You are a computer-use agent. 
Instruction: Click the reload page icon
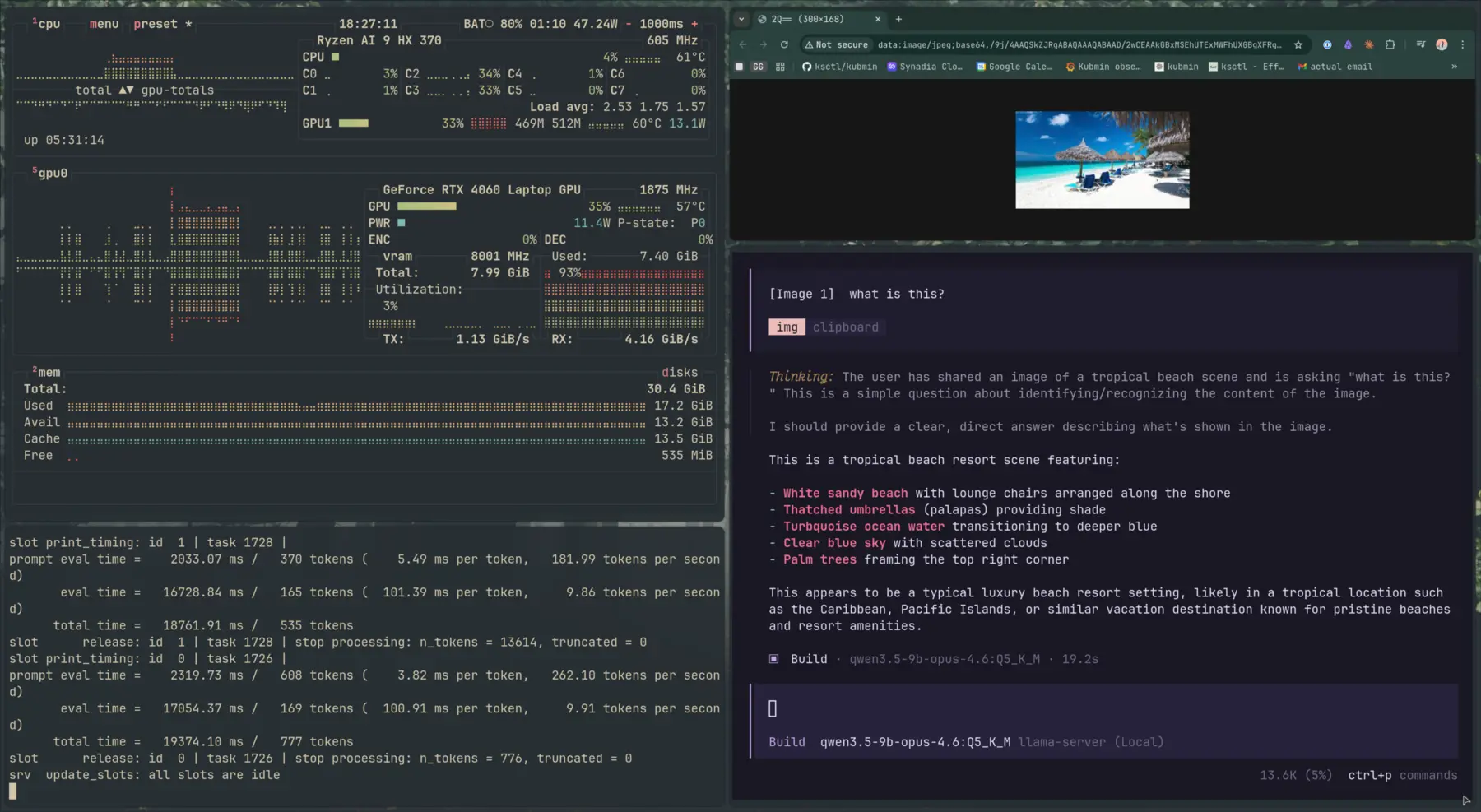tap(785, 44)
